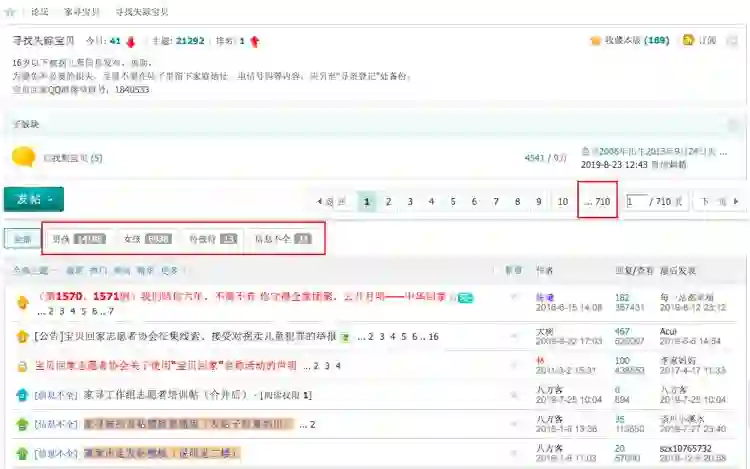This screenshot has height=469, width=750.
Task: Open page 4 of the red 声明 thread
Action: [338, 366]
